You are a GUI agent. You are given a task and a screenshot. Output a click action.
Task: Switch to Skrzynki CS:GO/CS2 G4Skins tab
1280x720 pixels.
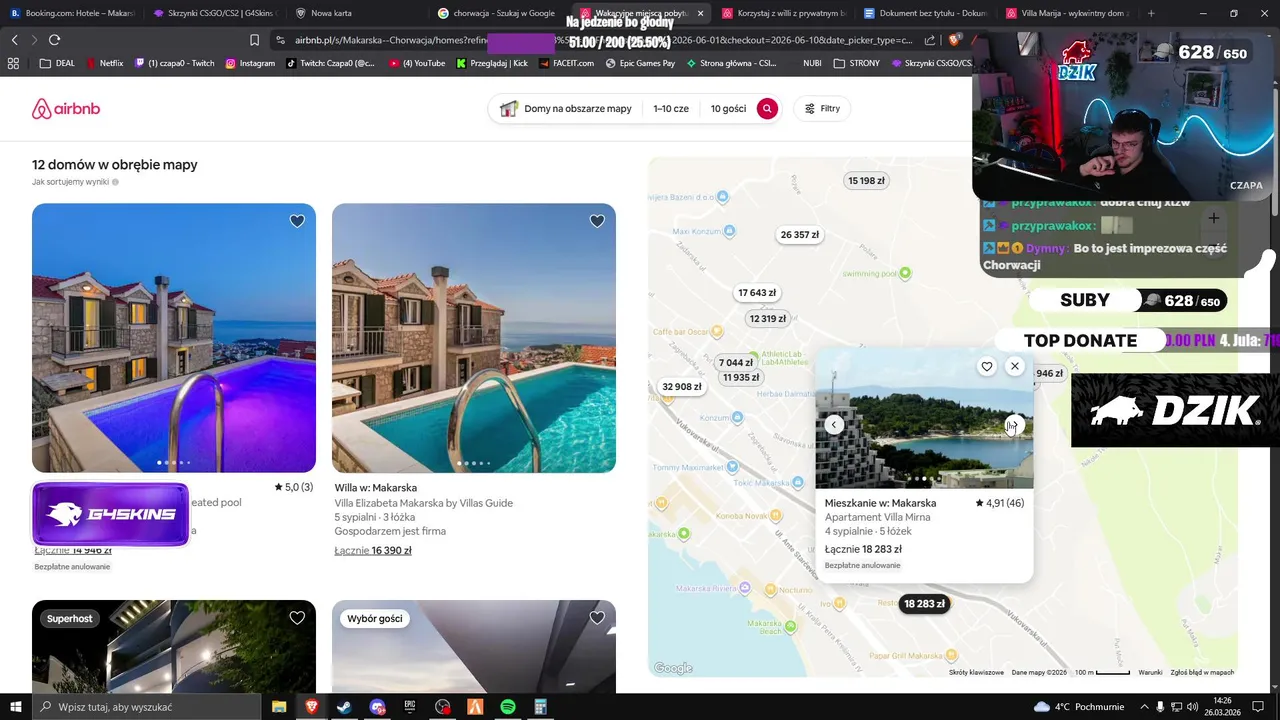tap(214, 13)
